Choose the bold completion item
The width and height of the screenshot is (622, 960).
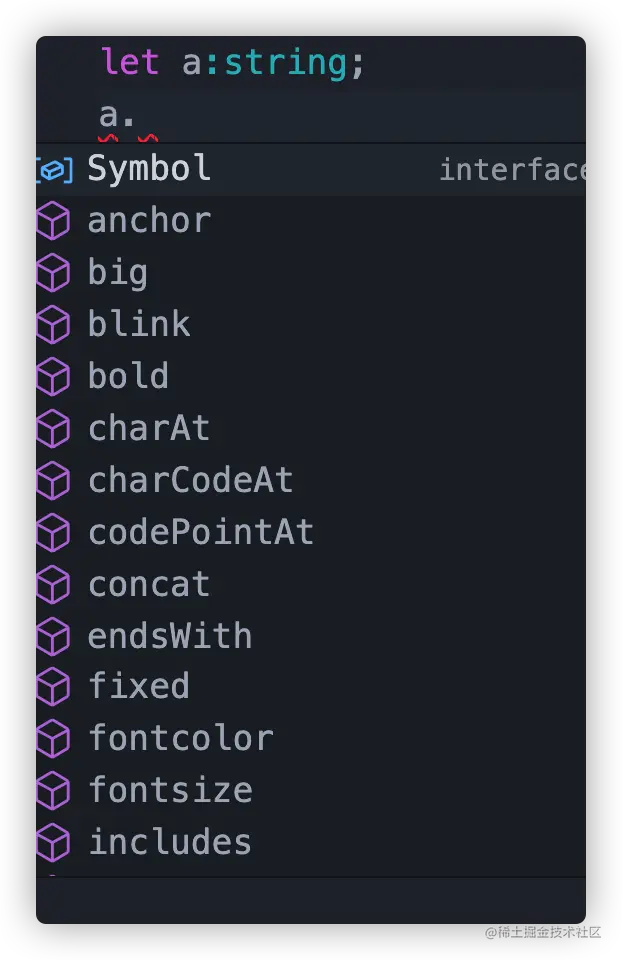point(129,377)
